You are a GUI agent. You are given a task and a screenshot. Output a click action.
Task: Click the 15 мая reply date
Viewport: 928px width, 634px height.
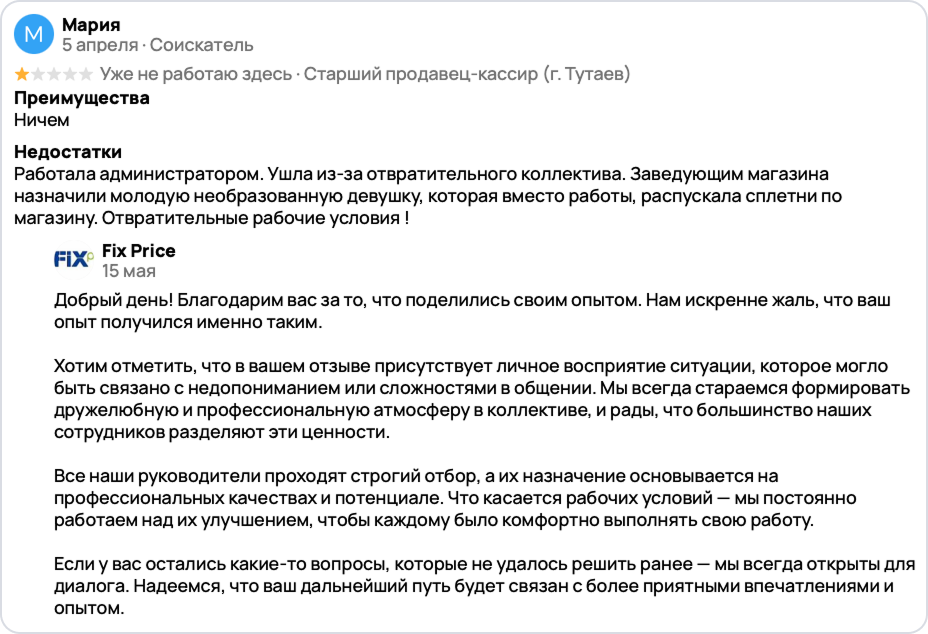click(x=128, y=271)
